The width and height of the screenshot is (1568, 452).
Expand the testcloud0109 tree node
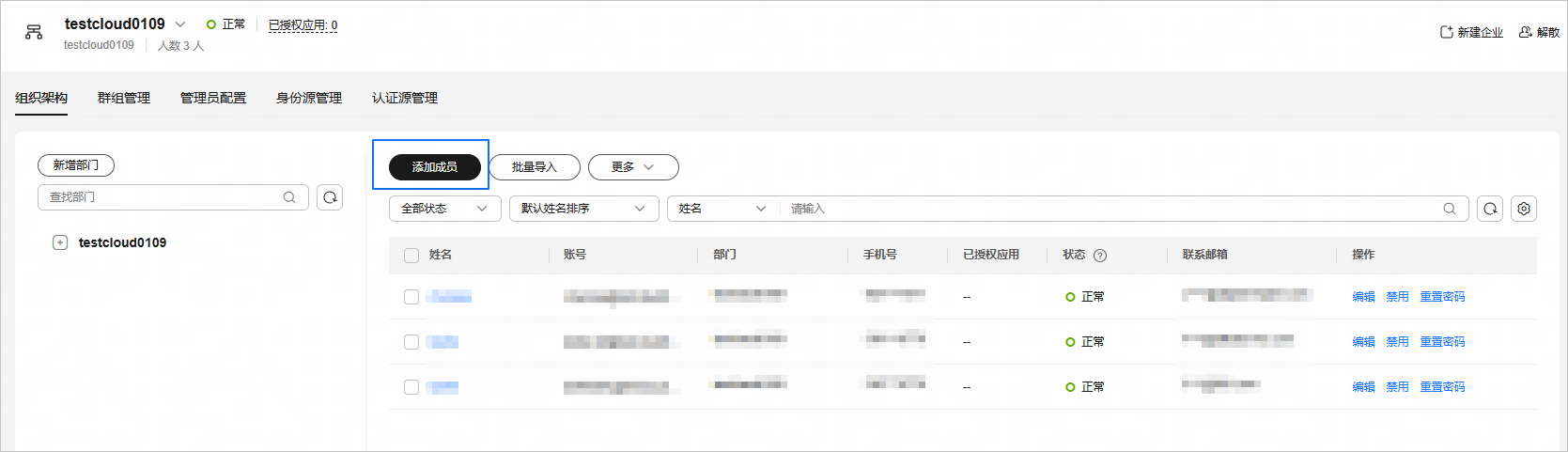click(60, 242)
